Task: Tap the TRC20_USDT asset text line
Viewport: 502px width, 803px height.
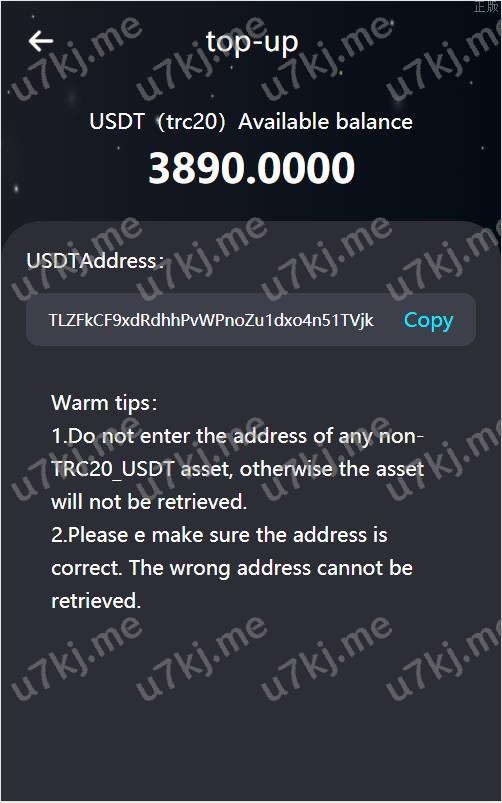Action: (237, 469)
